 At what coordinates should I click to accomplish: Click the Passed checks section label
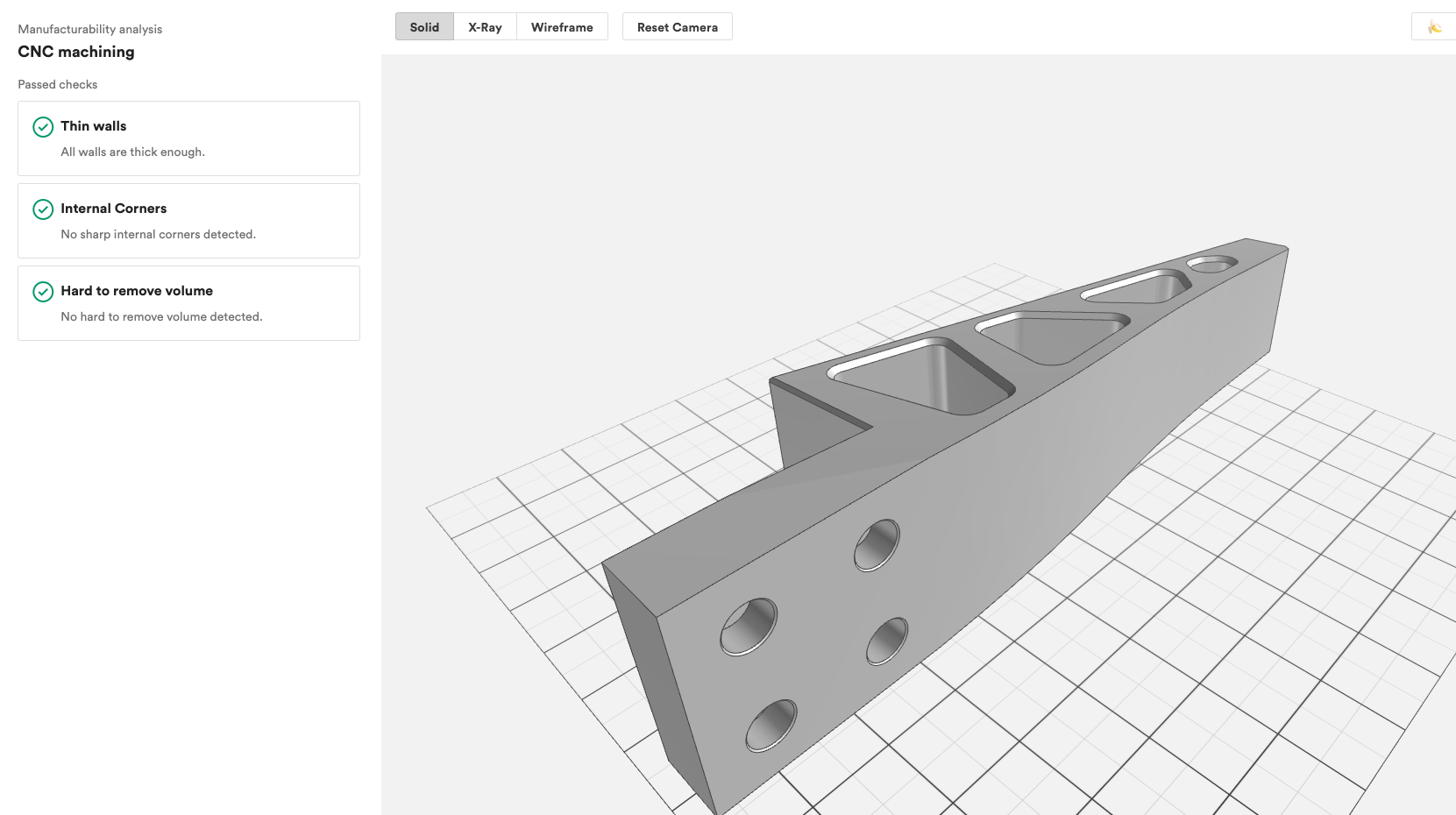pyautogui.click(x=58, y=84)
